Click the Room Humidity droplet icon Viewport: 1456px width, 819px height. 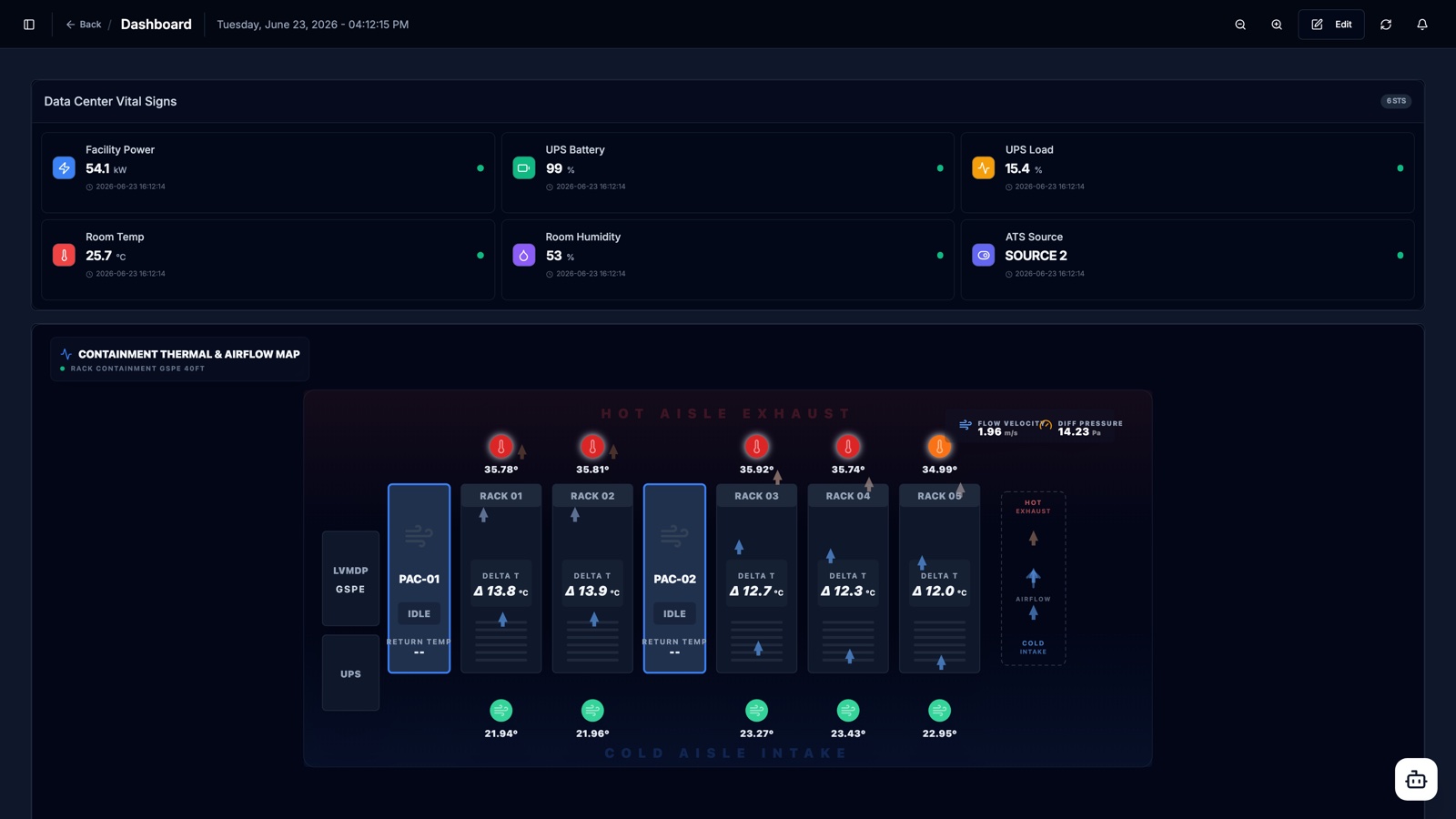[x=524, y=256]
